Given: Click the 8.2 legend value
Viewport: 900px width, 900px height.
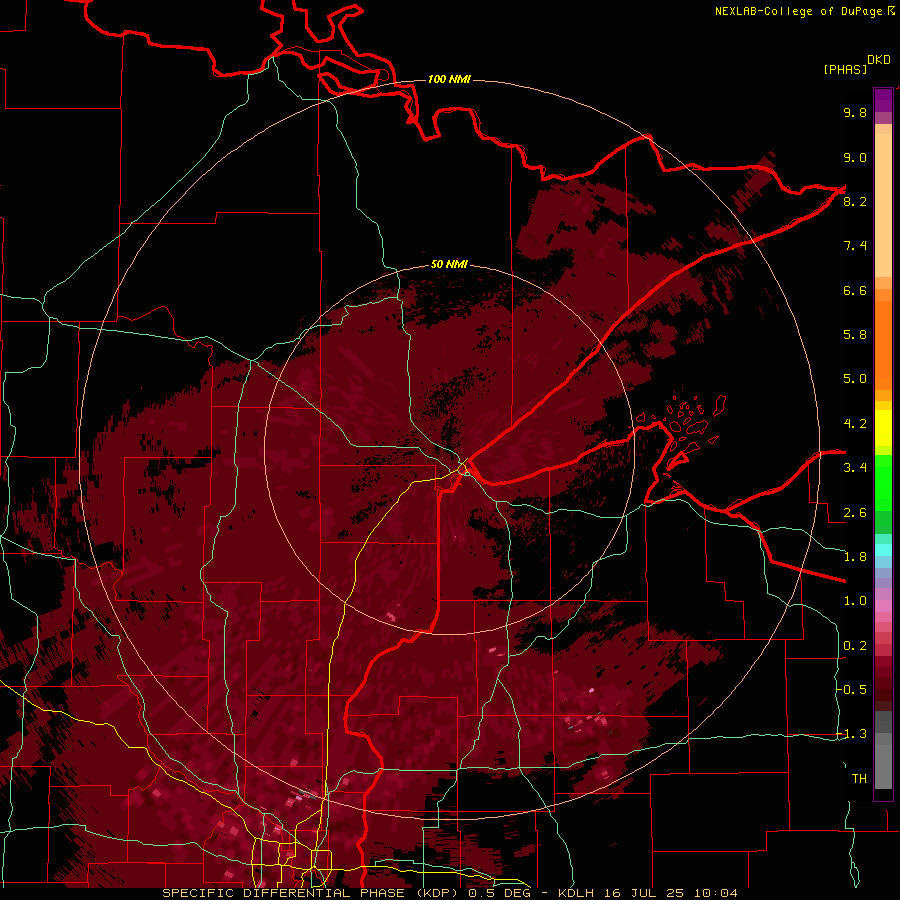Looking at the screenshot, I should [855, 201].
